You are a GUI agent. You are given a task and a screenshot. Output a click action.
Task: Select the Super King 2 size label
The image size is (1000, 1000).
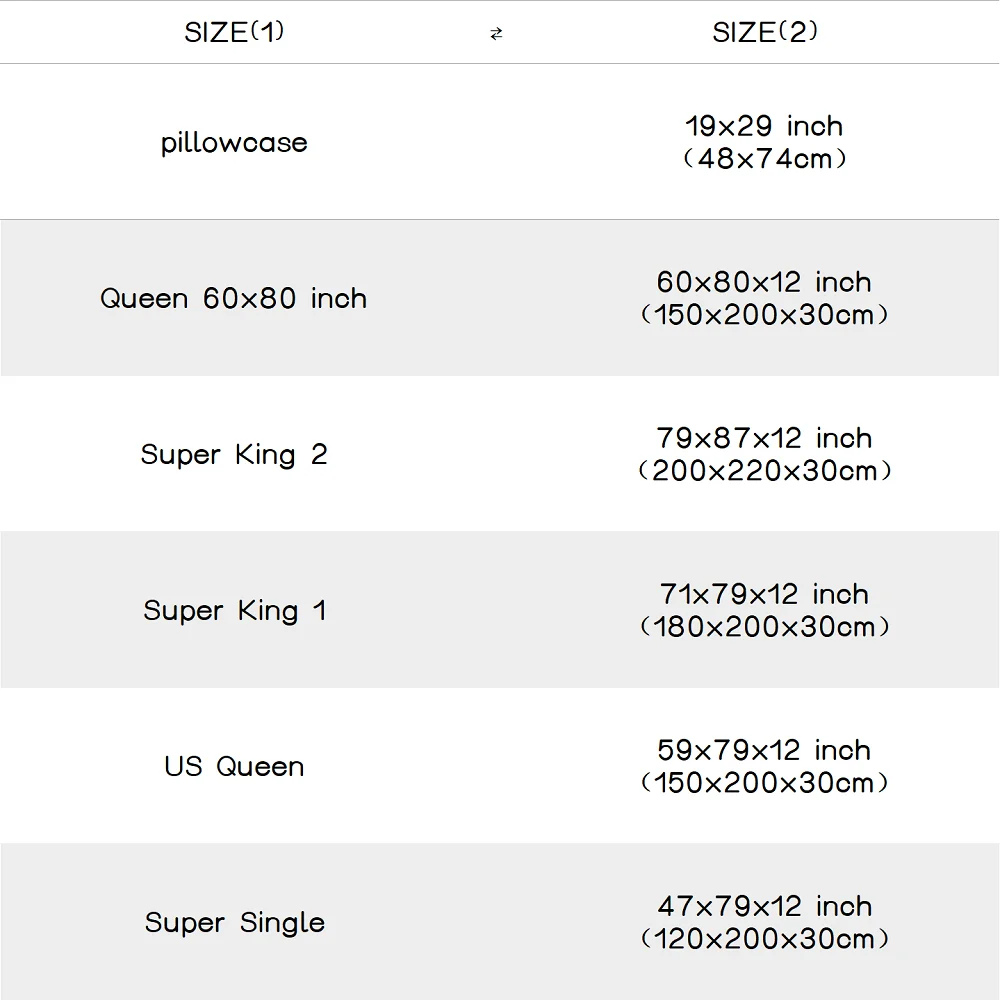(234, 455)
